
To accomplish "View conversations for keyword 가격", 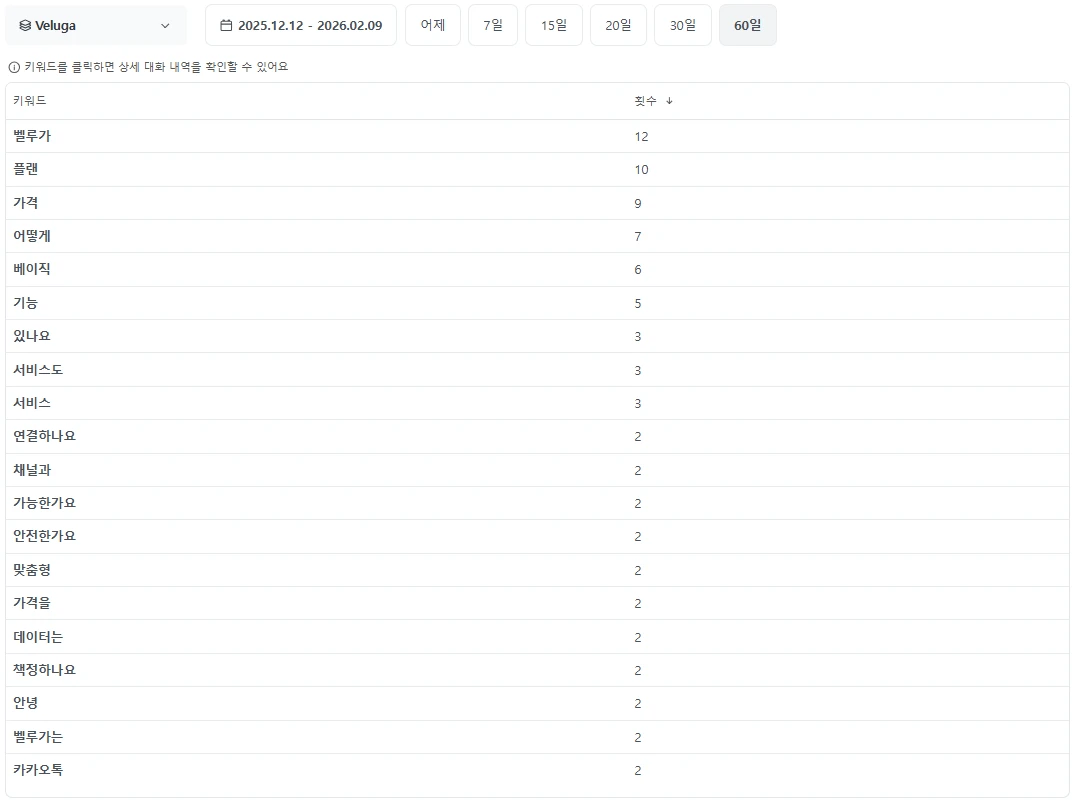I will pos(26,203).
